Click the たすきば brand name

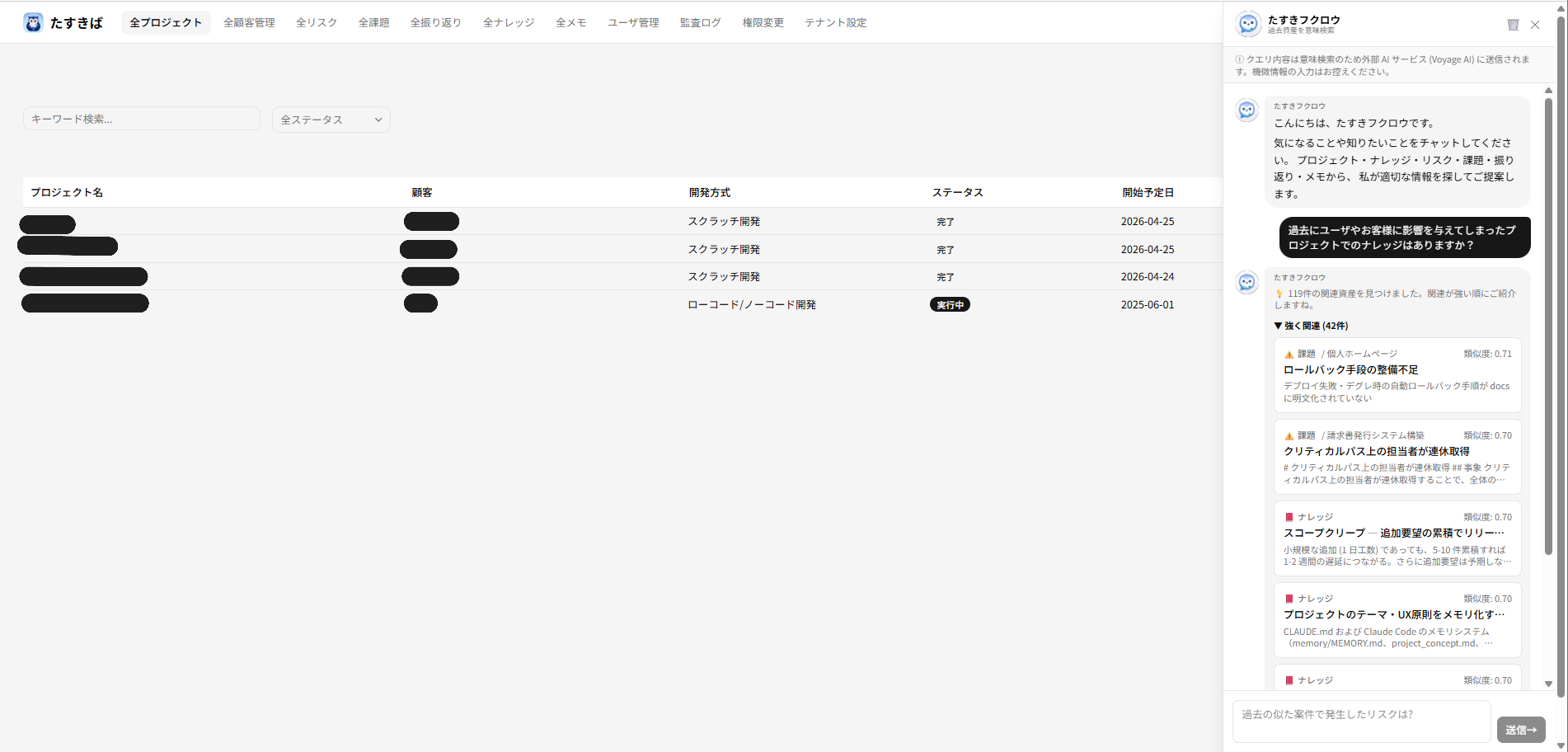[x=76, y=23]
